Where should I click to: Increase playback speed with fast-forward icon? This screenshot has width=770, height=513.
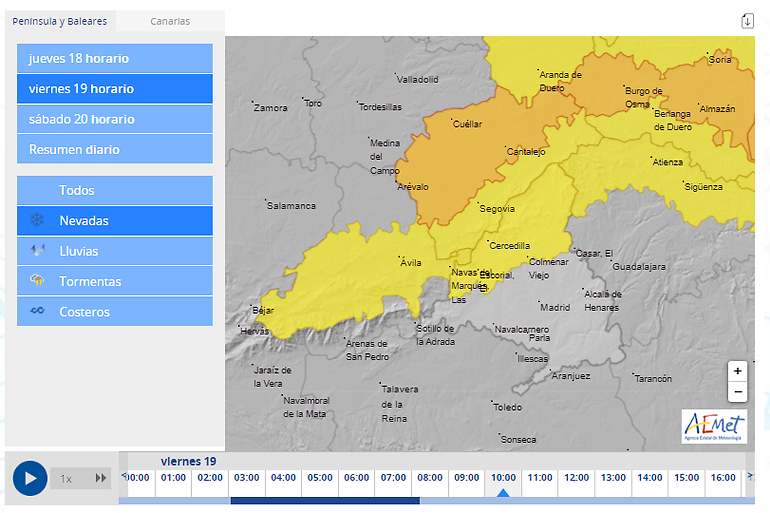[x=101, y=478]
